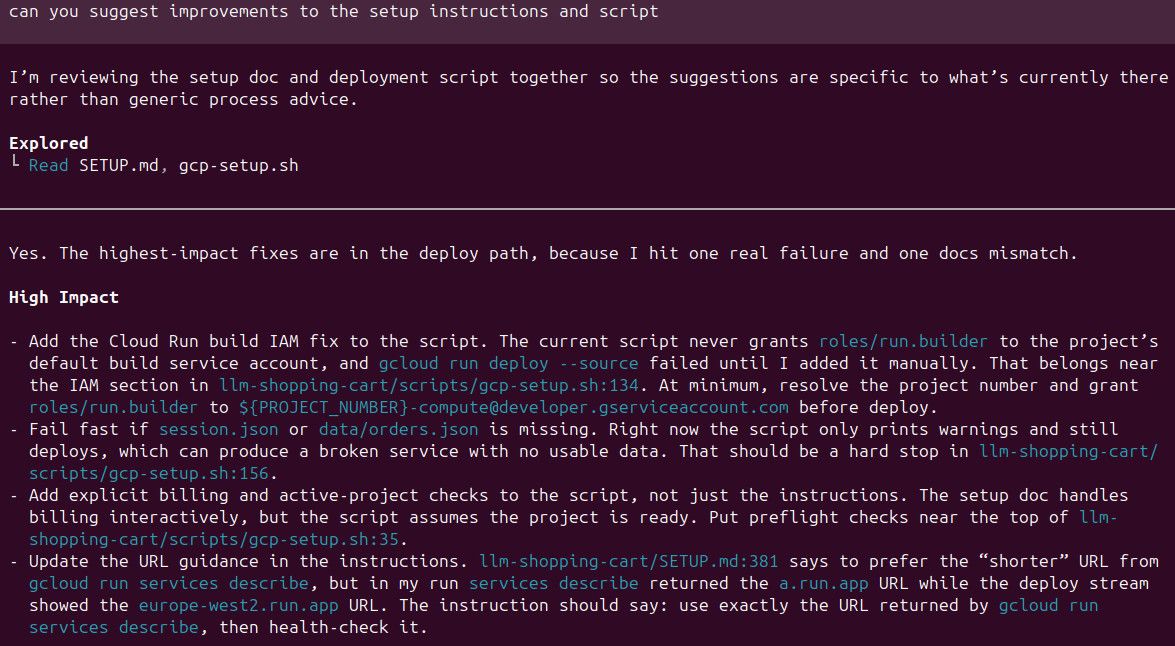
Task: Click the PROJECT_NUMBER compute service account address
Action: point(513,407)
